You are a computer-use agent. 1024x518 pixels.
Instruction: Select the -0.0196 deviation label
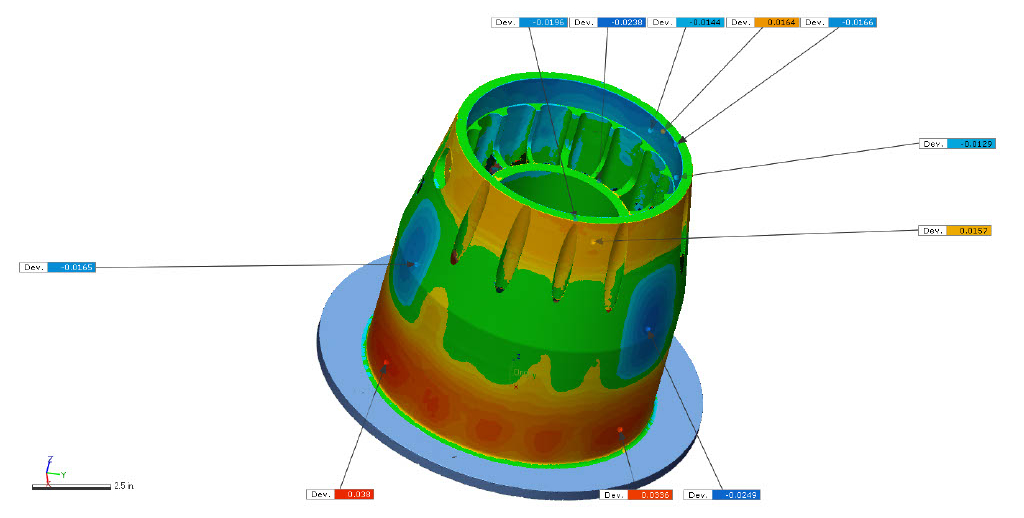point(530,22)
